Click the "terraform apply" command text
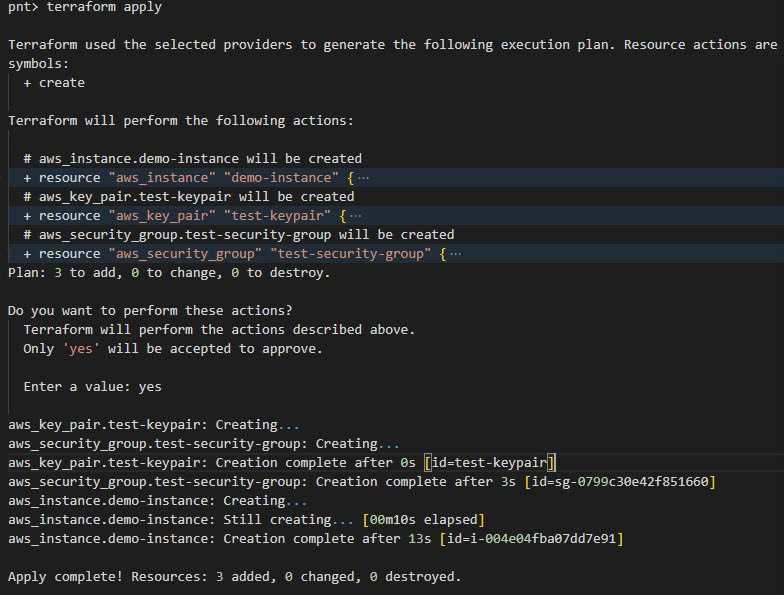Screen dimensions: 784x595 pyautogui.click(x=104, y=7)
